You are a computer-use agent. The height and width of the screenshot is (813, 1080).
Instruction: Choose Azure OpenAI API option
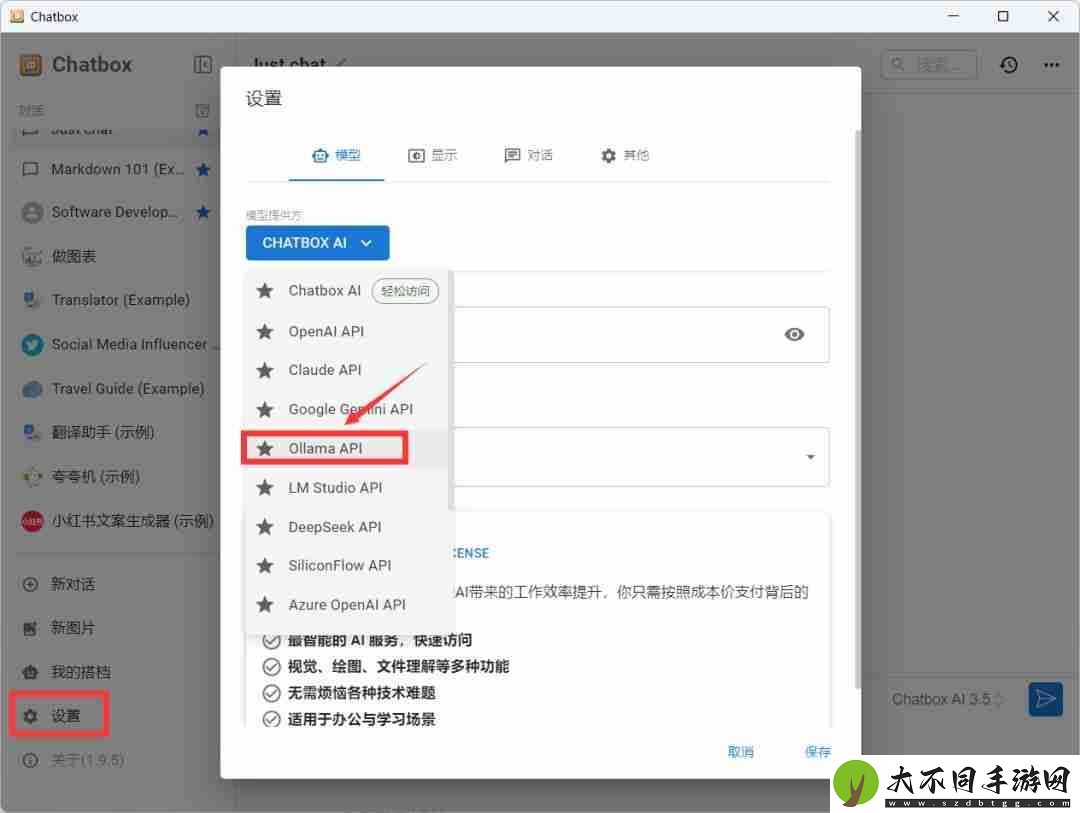point(346,605)
